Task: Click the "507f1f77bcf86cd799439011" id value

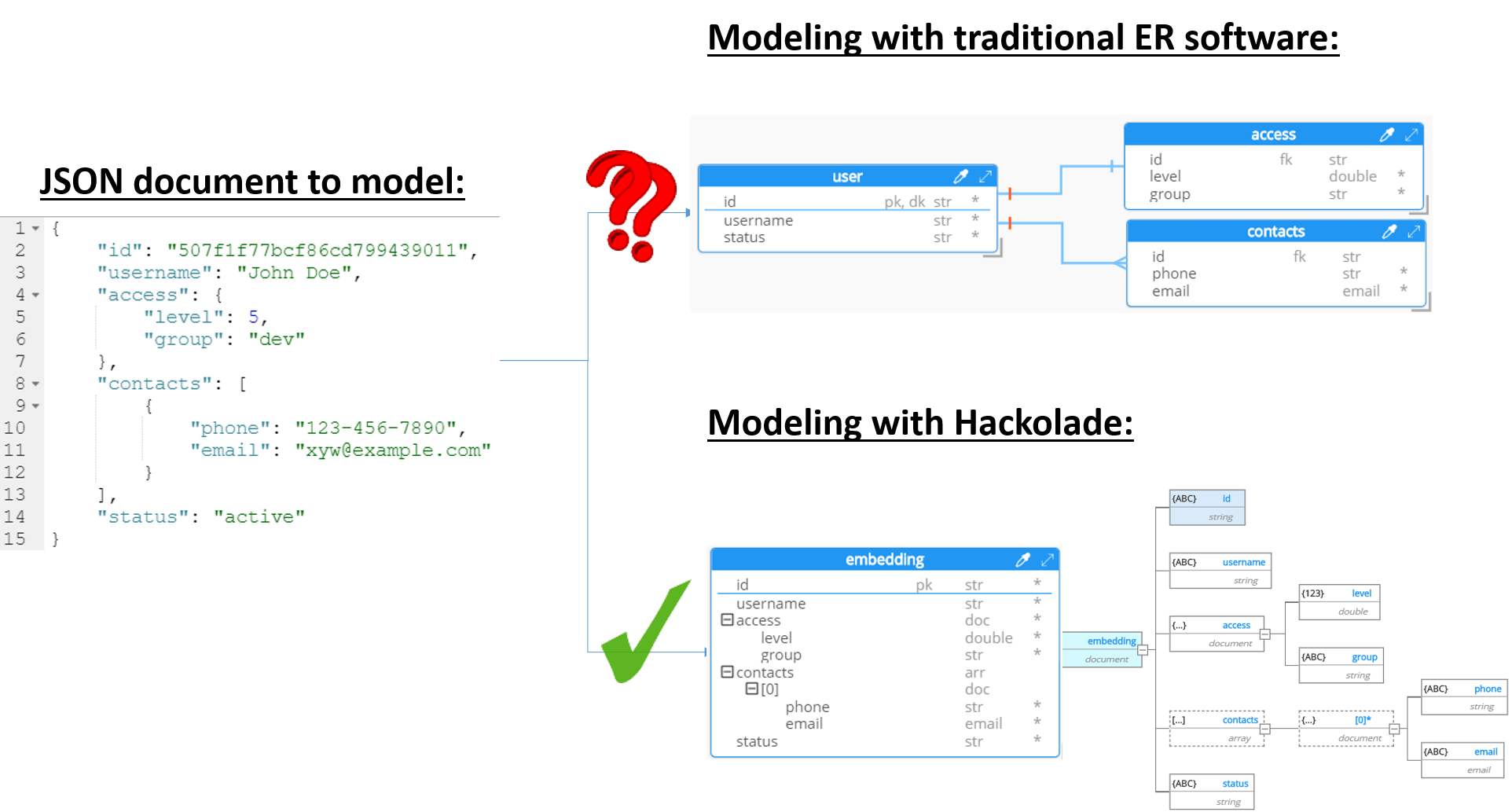Action: (317, 250)
